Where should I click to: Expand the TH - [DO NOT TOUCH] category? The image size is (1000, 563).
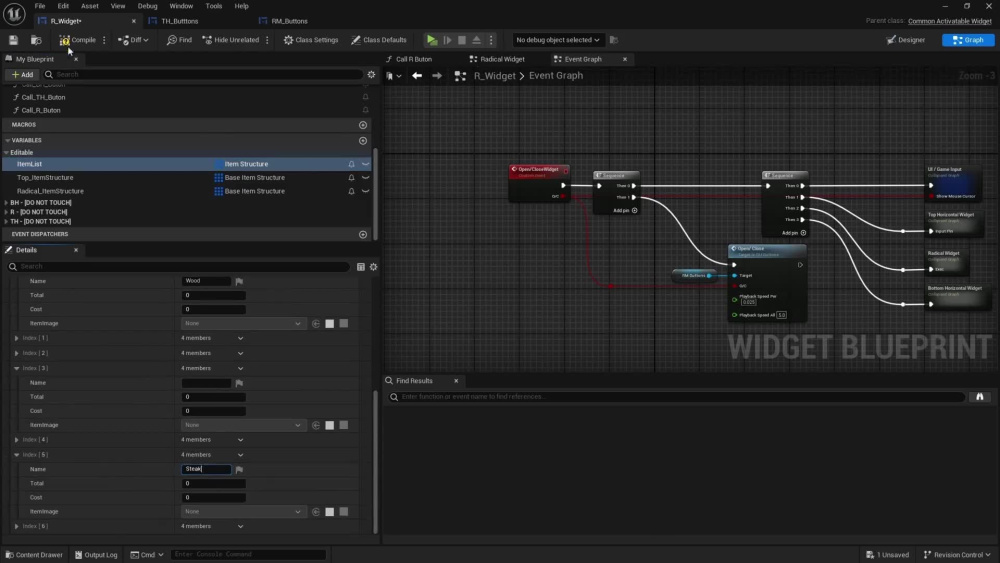click(6, 221)
